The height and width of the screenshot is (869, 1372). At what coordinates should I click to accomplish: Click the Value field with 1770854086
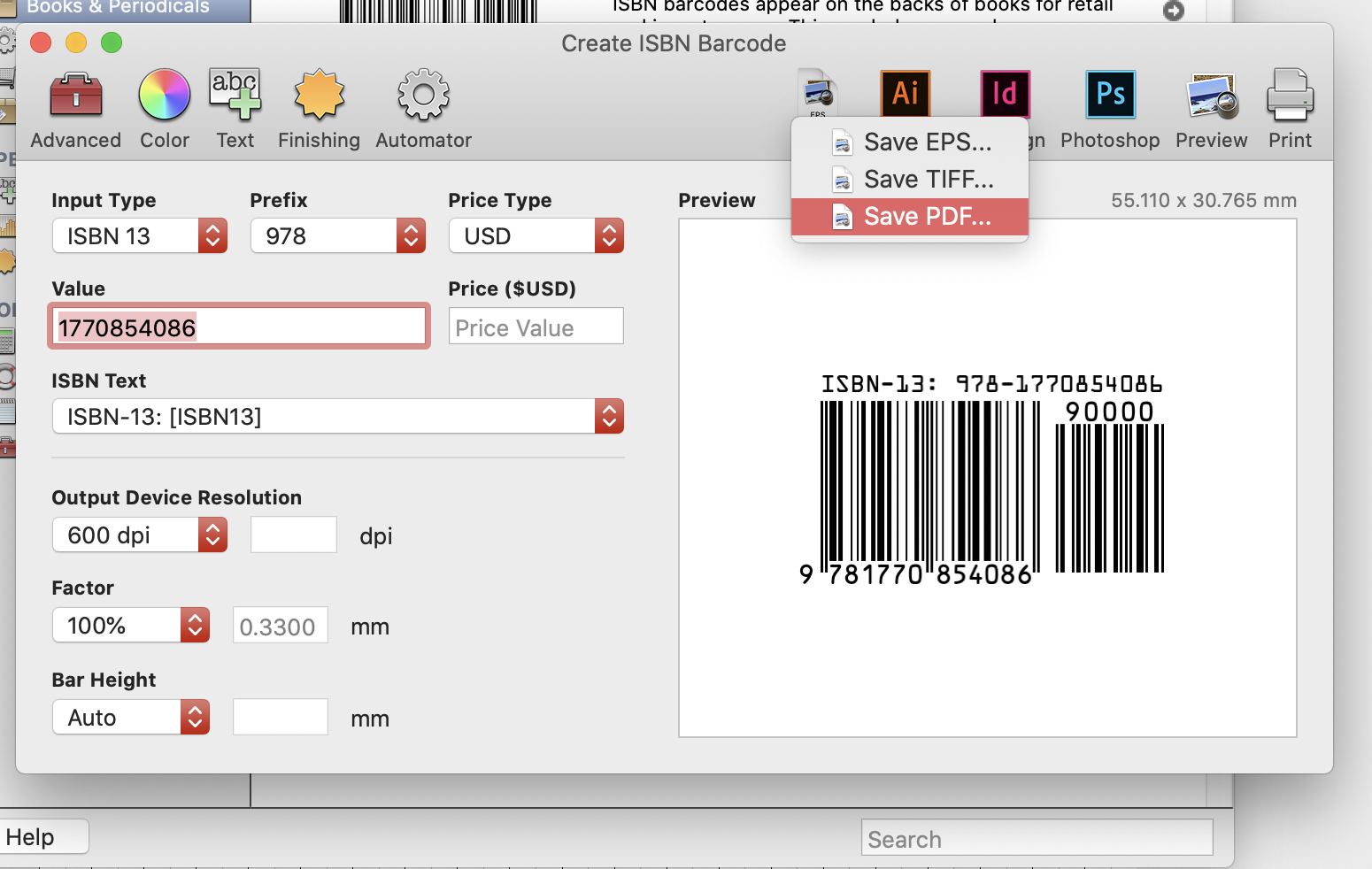click(239, 327)
